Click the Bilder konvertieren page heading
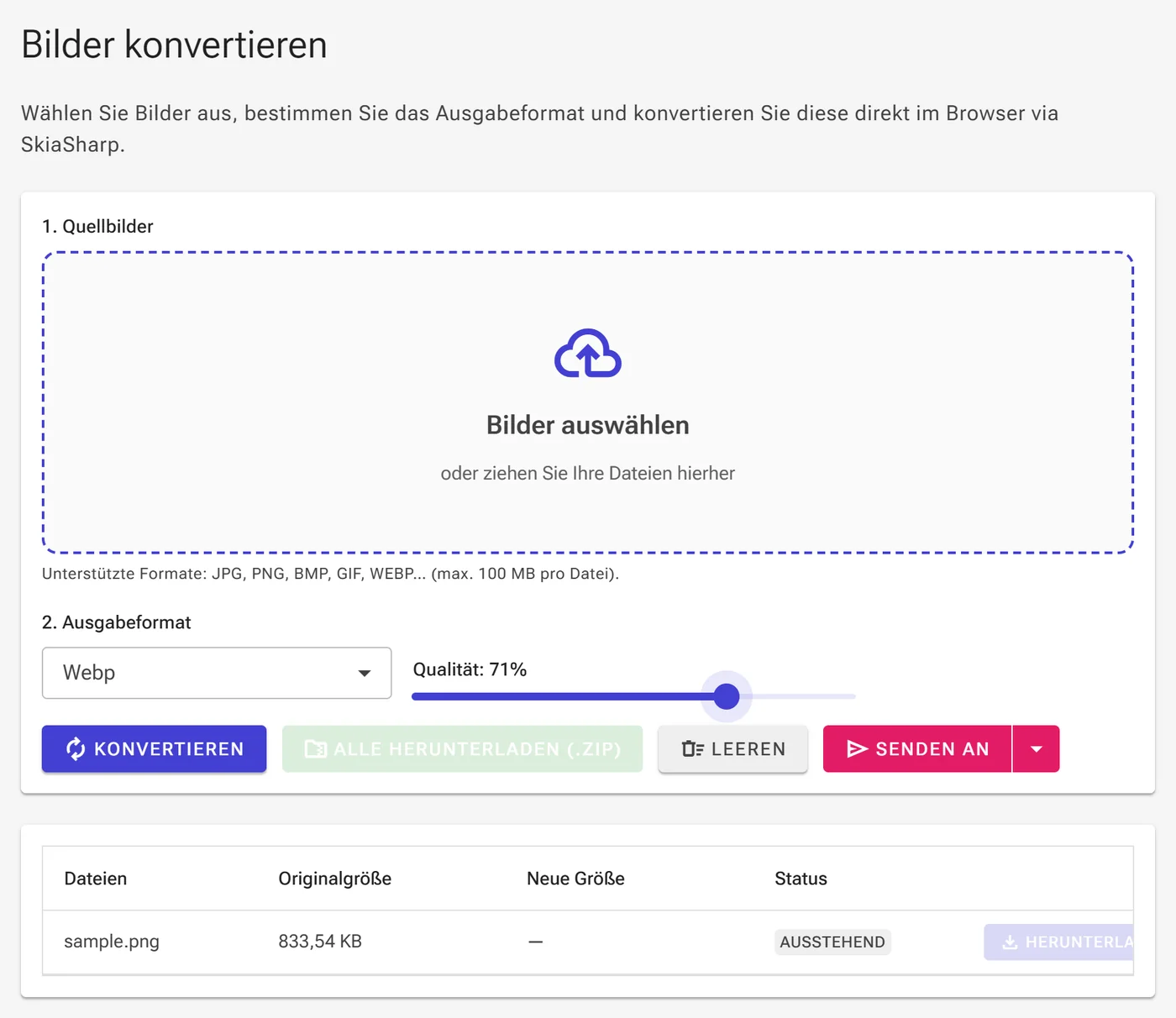The height and width of the screenshot is (1018, 1176). [x=174, y=45]
